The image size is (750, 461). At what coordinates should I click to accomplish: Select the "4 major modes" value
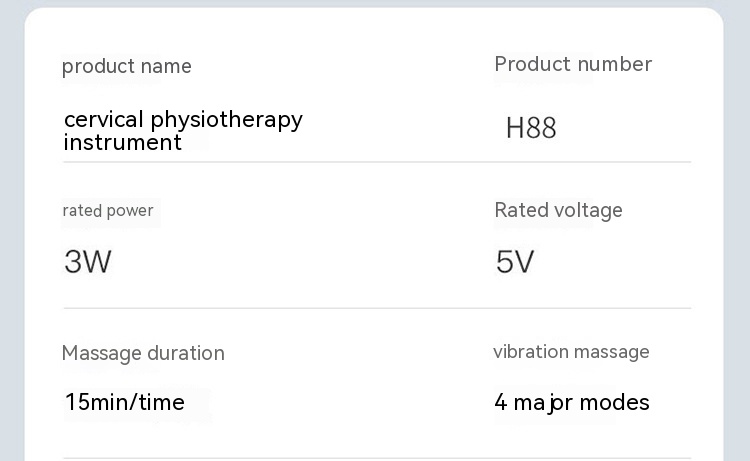572,403
